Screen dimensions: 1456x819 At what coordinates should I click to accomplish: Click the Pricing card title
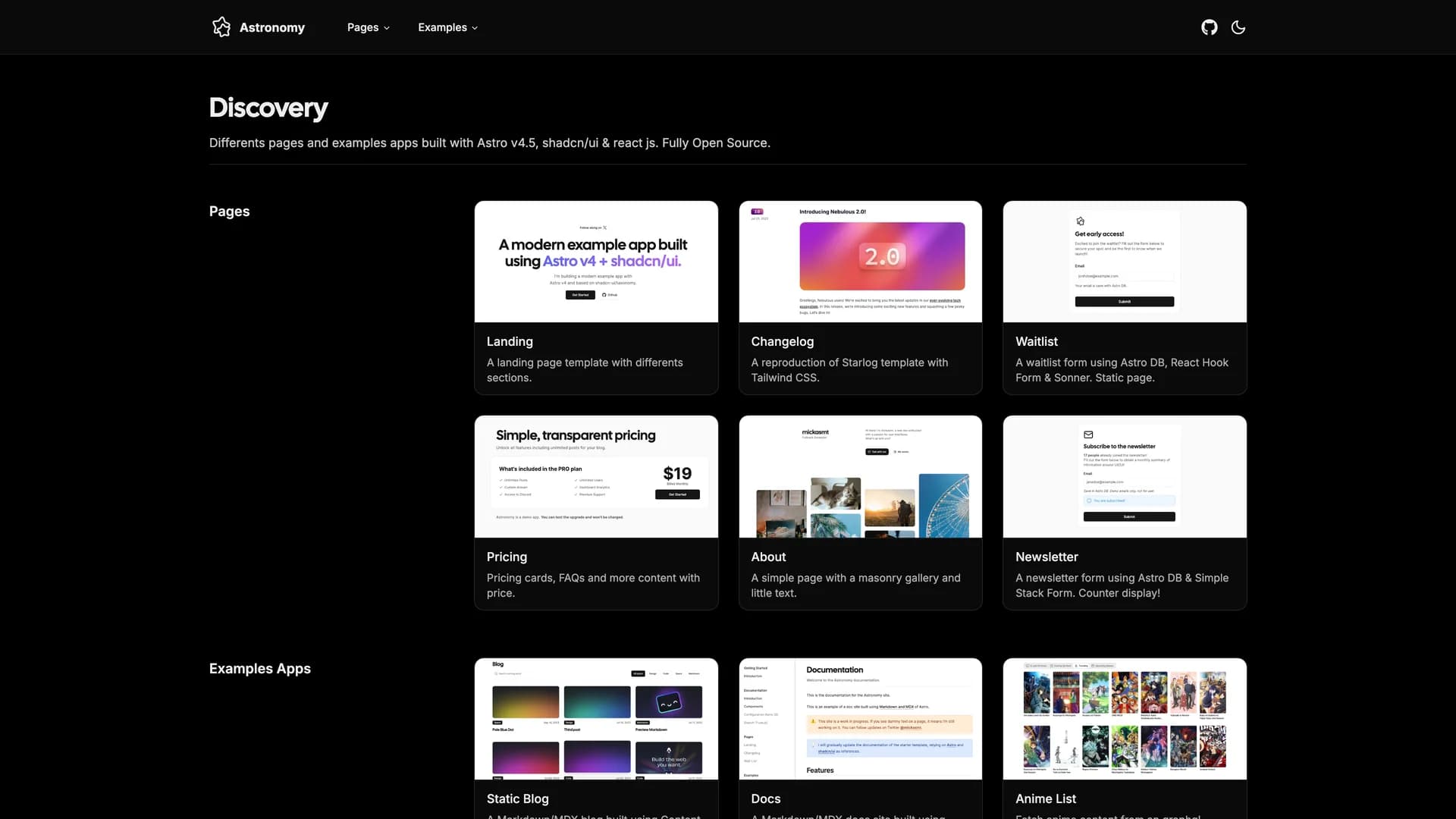pos(507,557)
